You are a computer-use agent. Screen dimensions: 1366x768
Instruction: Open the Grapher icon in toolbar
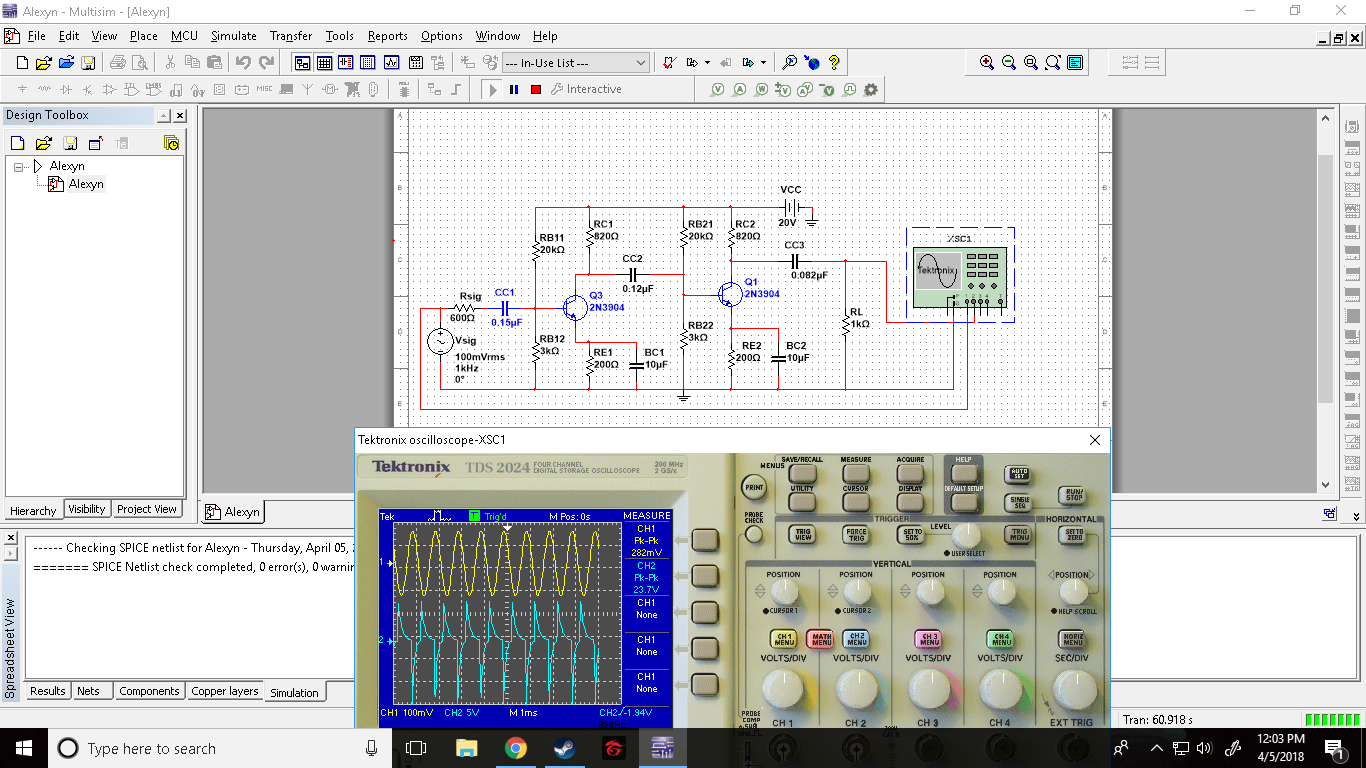[391, 62]
